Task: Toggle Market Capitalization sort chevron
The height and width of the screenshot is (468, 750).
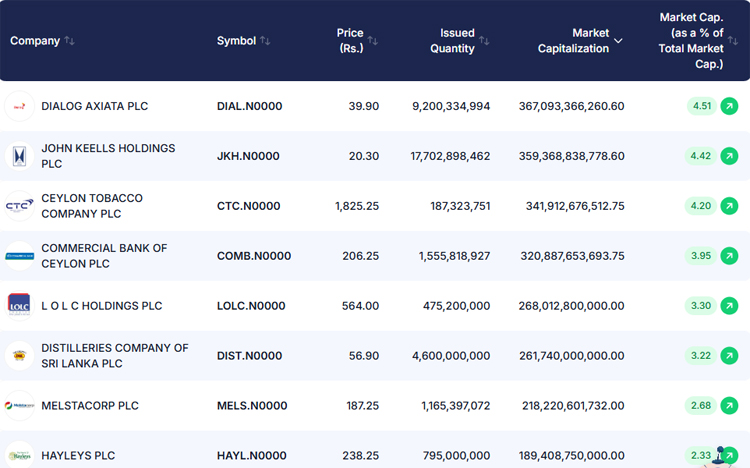Action: (x=618, y=41)
